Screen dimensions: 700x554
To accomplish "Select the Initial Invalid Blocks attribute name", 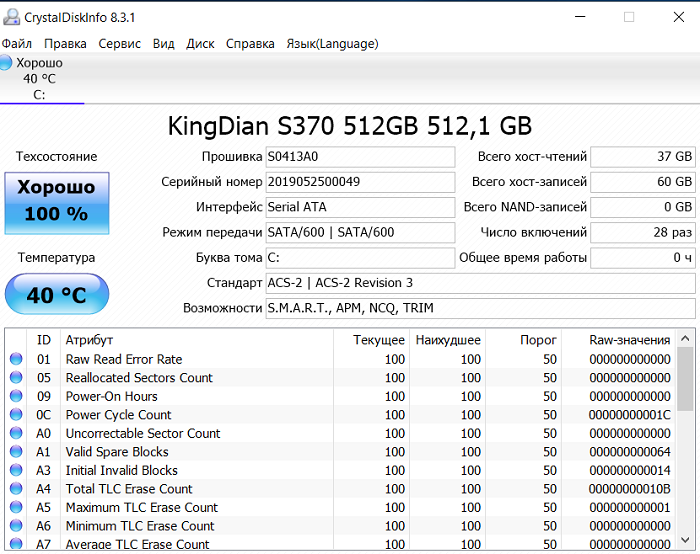I will pos(121,471).
